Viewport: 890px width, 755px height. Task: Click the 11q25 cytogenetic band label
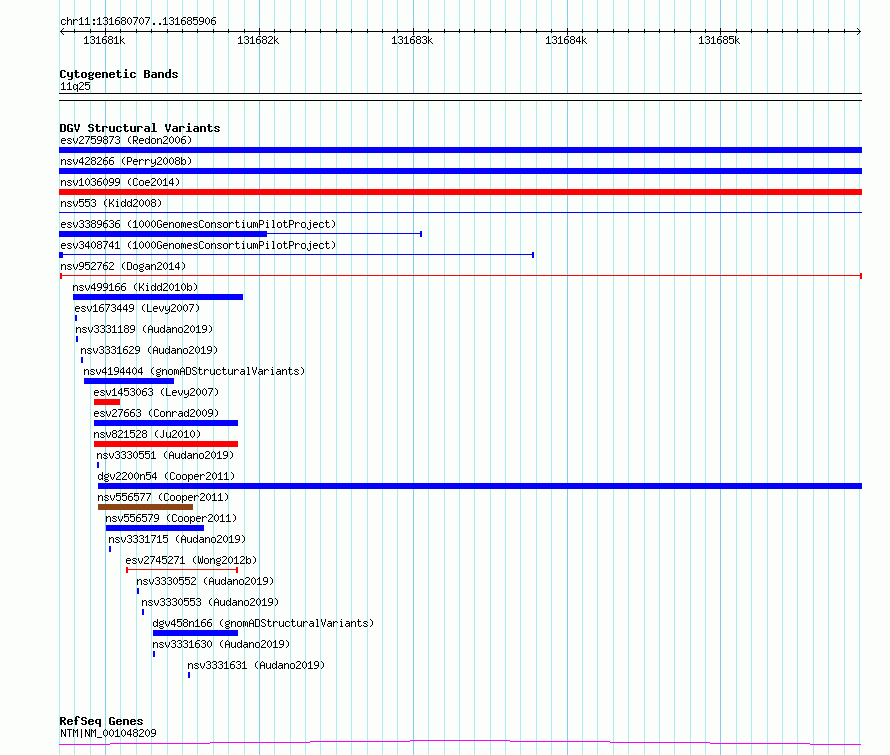pos(75,86)
